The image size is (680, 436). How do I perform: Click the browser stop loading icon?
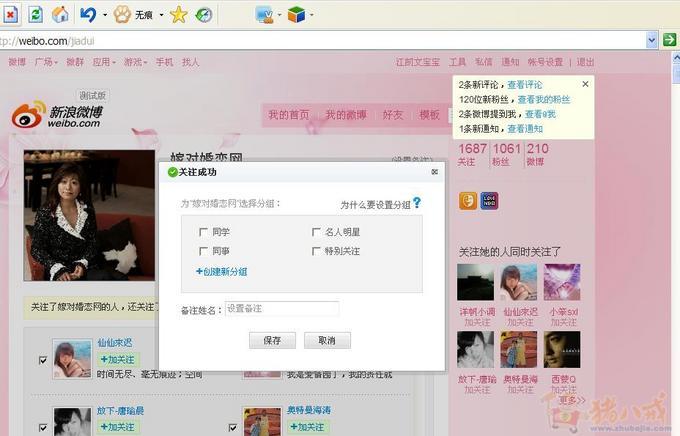point(10,14)
